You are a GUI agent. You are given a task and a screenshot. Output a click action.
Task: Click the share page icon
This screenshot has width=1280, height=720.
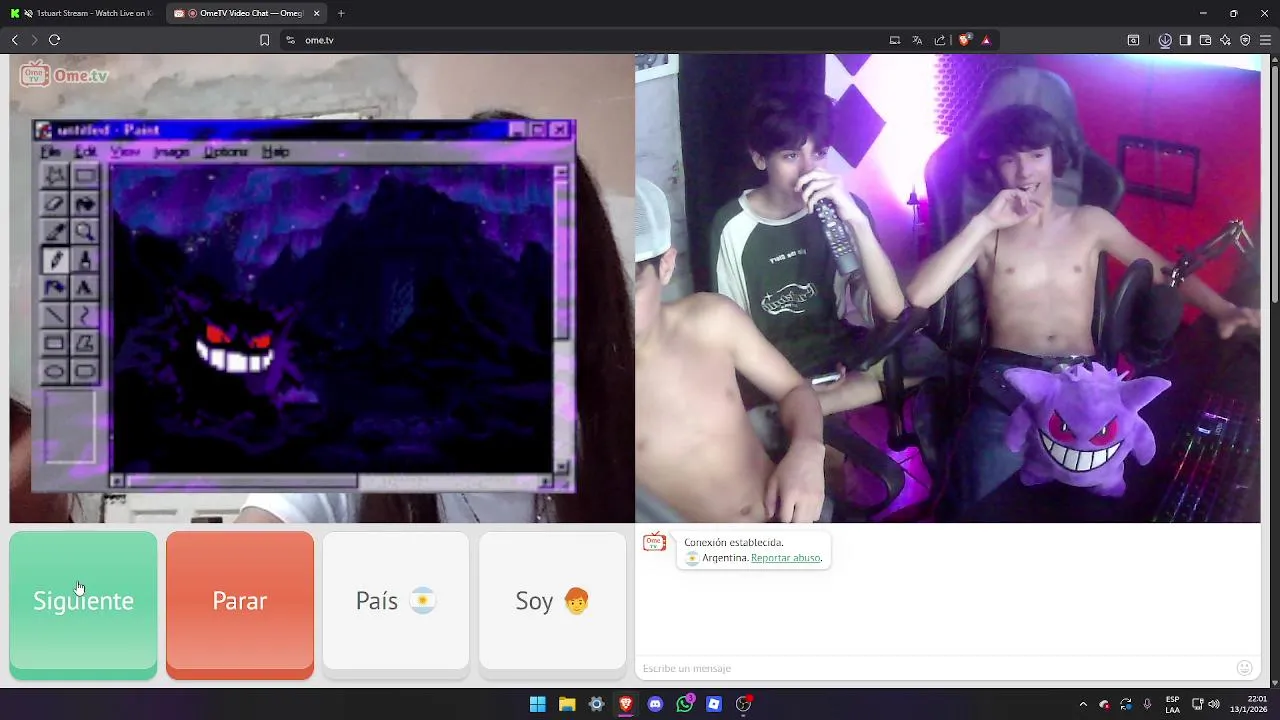[940, 40]
